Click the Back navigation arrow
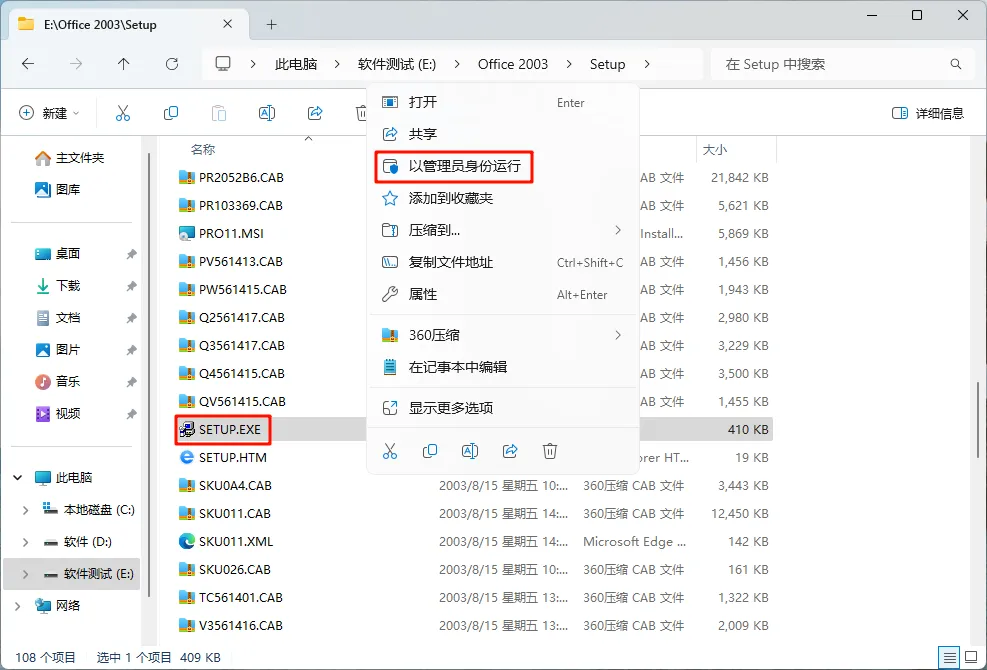This screenshot has height=670, width=987. click(28, 64)
